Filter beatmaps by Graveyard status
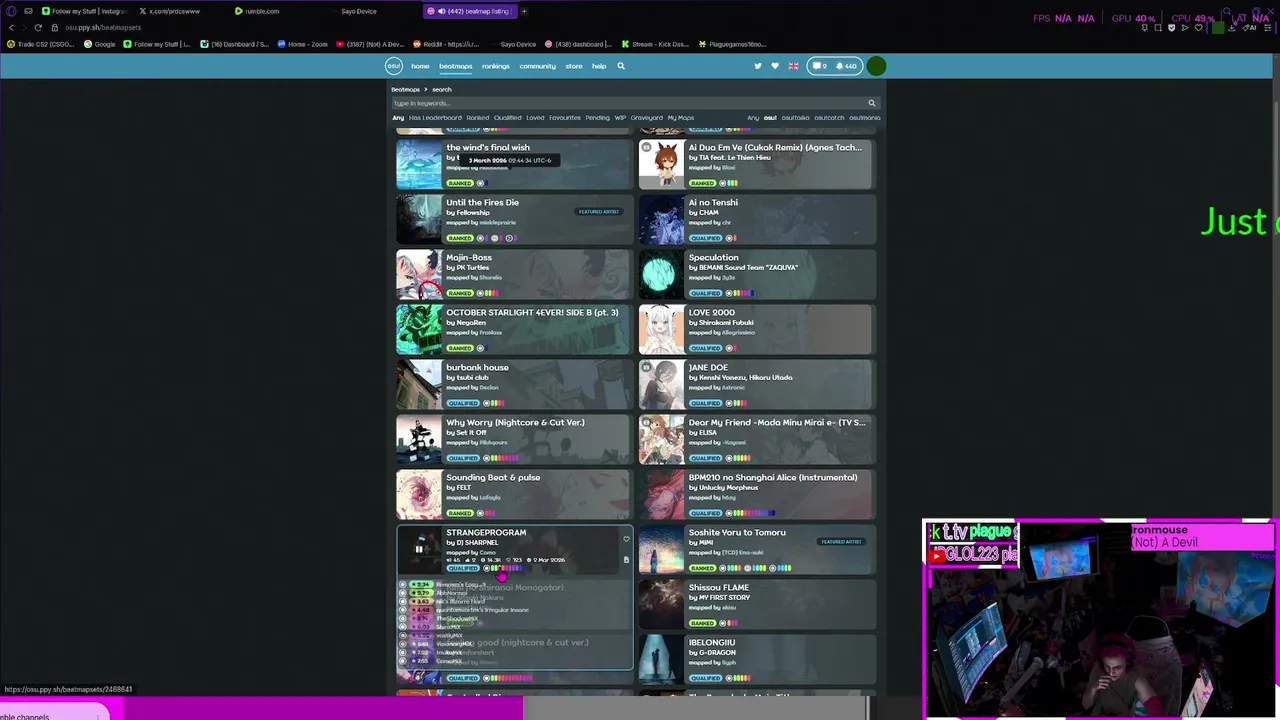This screenshot has width=1280, height=720. (646, 118)
